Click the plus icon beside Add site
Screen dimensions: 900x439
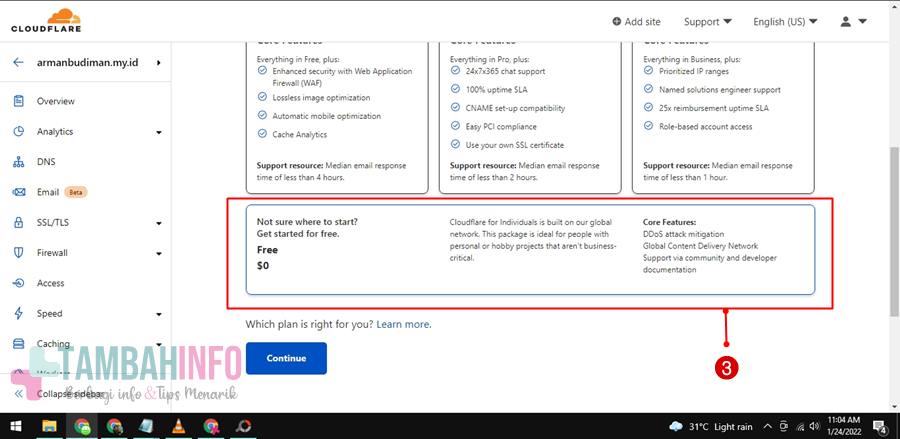click(x=616, y=22)
